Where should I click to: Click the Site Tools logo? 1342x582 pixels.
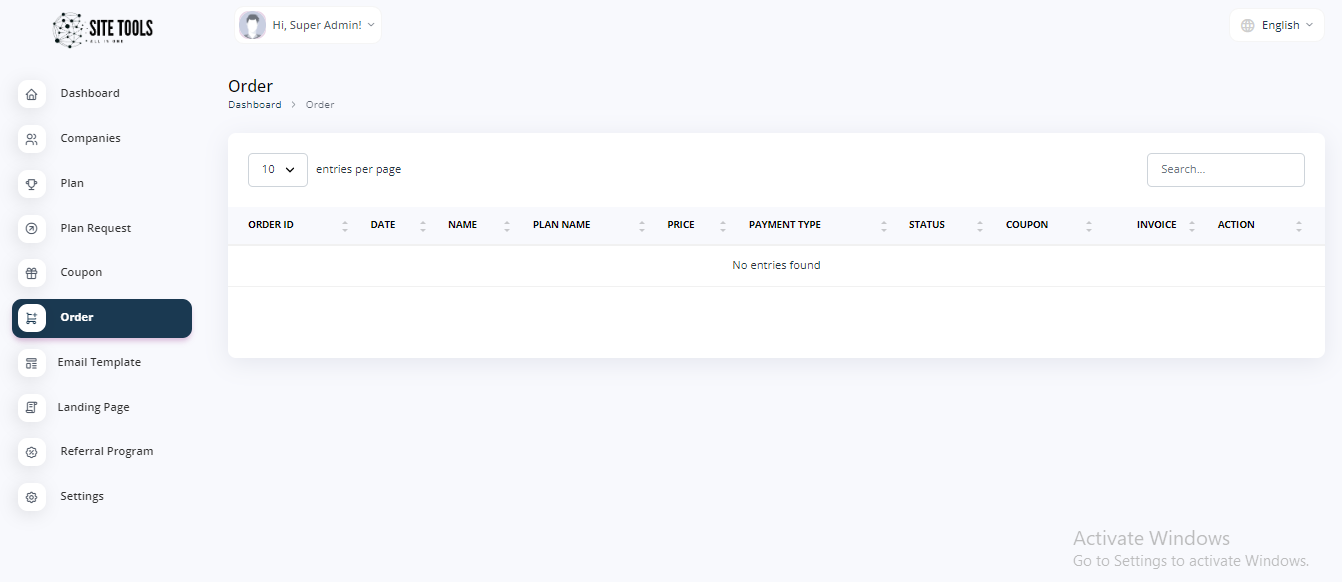(103, 29)
